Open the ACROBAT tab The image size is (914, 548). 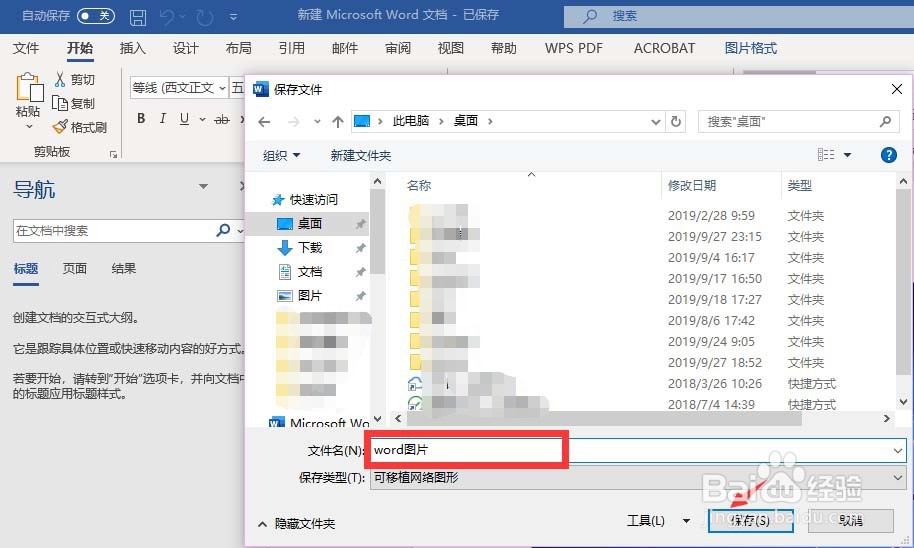[665, 48]
